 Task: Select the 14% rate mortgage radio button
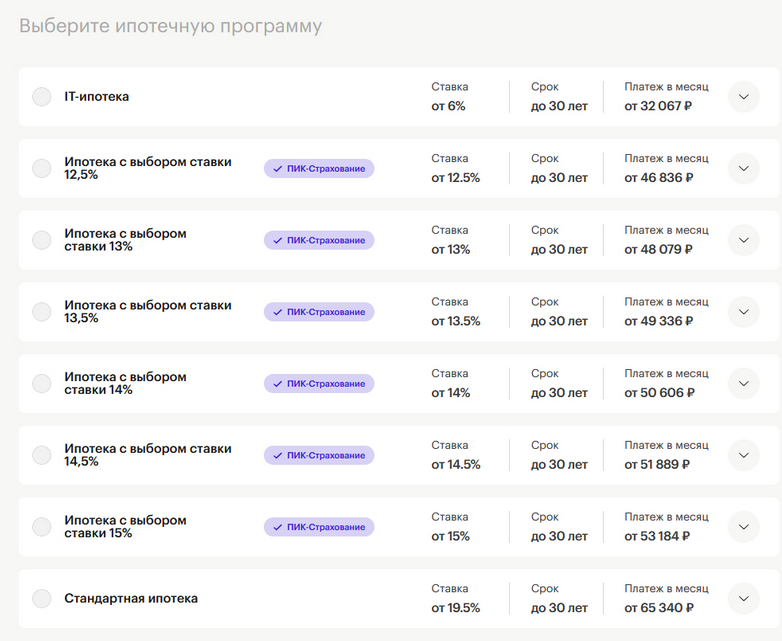[x=42, y=383]
